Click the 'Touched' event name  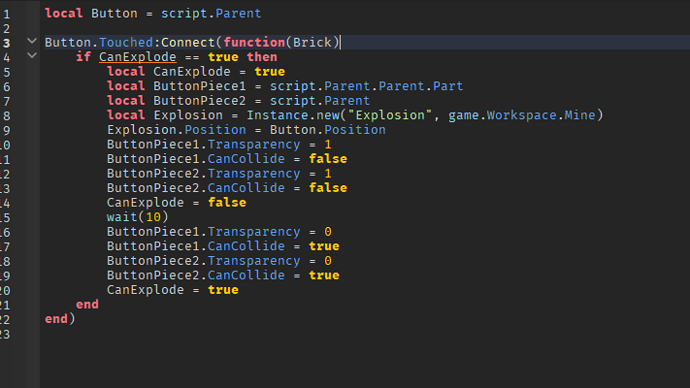(x=126, y=43)
